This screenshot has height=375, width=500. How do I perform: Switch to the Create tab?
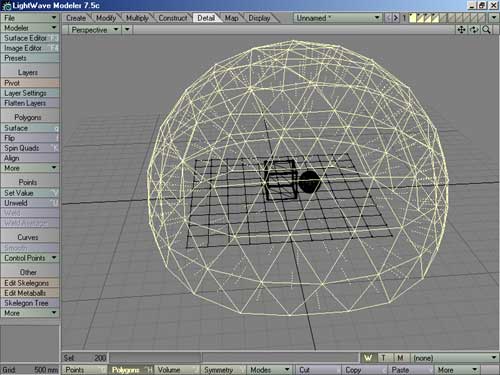click(x=76, y=18)
